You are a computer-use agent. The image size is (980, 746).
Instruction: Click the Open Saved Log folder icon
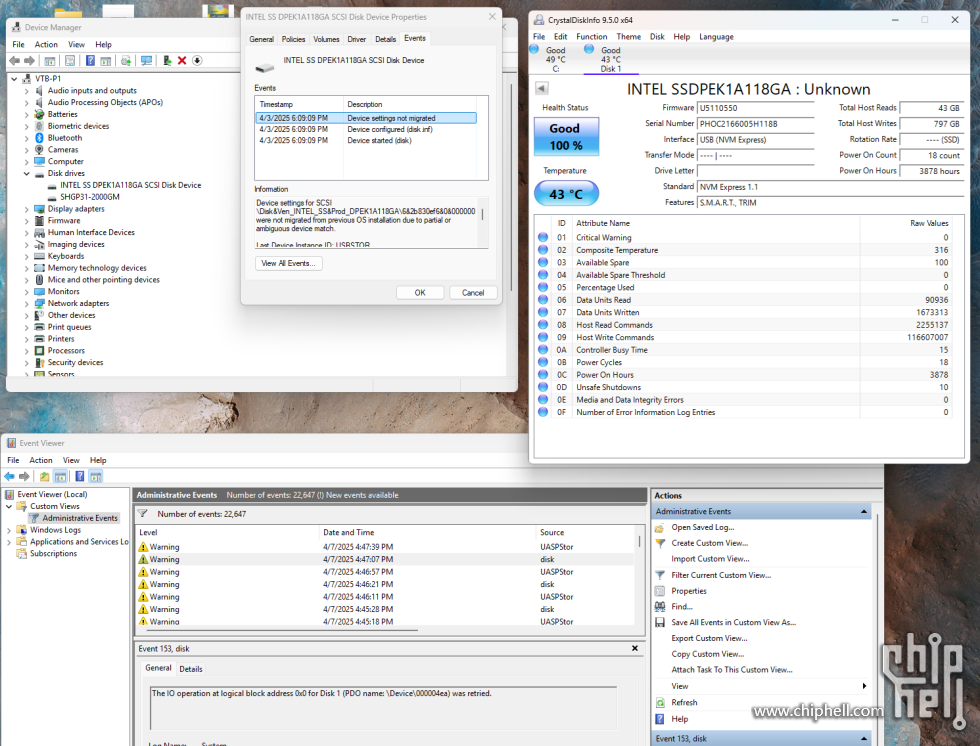coord(660,528)
